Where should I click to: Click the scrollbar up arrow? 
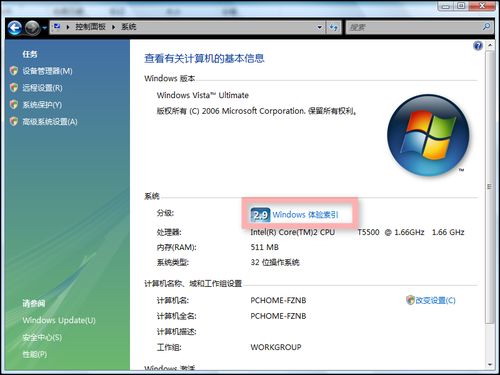click(x=490, y=45)
